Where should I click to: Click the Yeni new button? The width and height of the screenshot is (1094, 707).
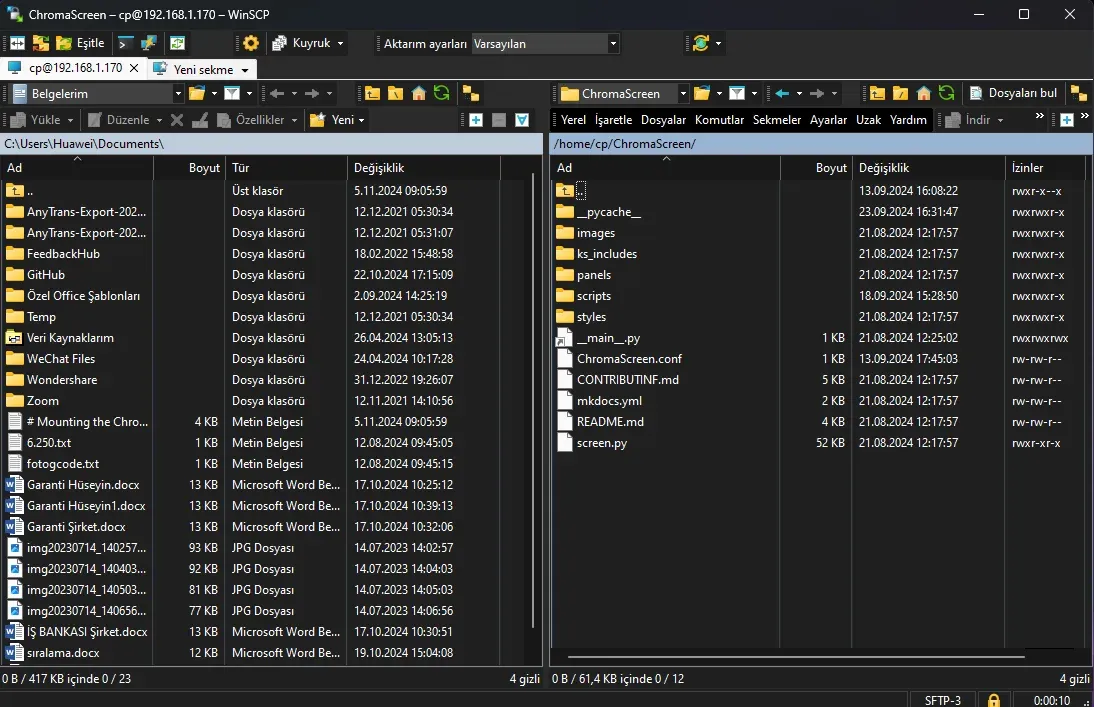point(334,120)
